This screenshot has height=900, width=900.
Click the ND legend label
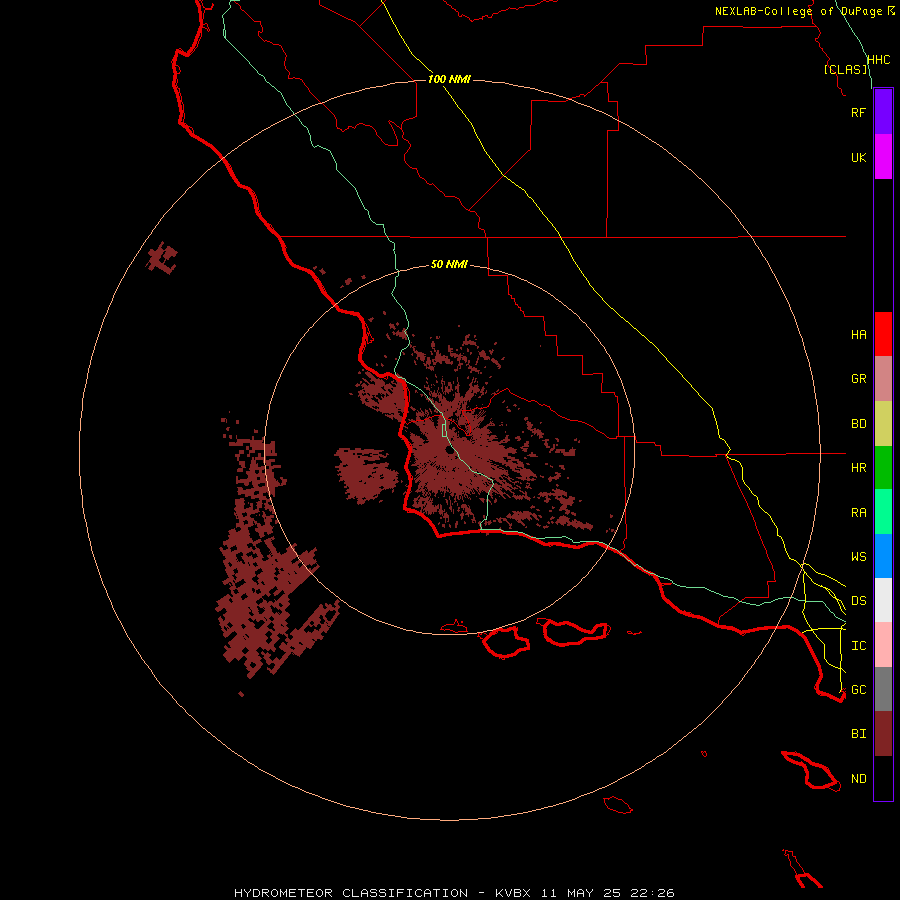pyautogui.click(x=858, y=779)
